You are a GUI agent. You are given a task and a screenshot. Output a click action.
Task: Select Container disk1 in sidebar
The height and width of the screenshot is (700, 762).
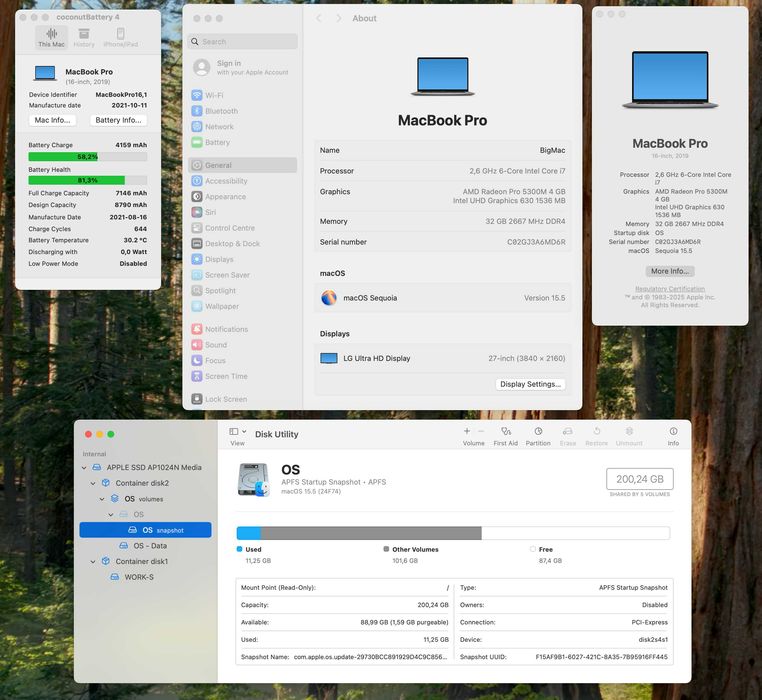[x=145, y=561]
